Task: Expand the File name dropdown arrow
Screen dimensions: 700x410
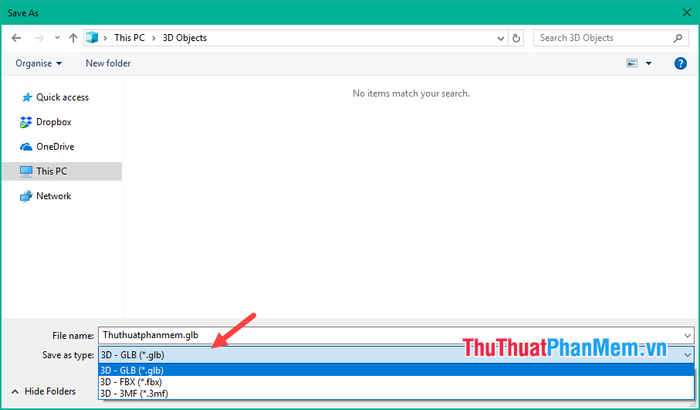Action: 687,335
